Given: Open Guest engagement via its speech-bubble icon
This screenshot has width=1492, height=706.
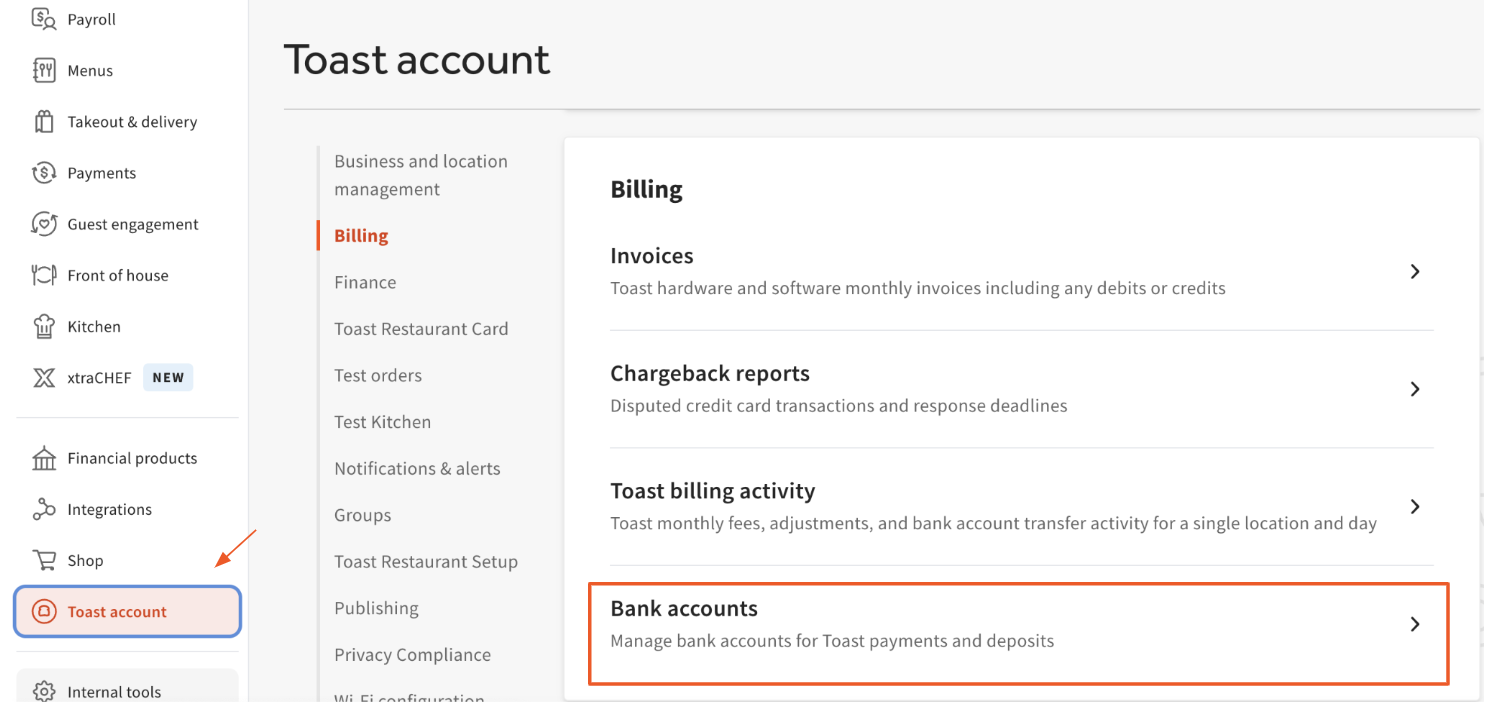Looking at the screenshot, I should click(42, 223).
